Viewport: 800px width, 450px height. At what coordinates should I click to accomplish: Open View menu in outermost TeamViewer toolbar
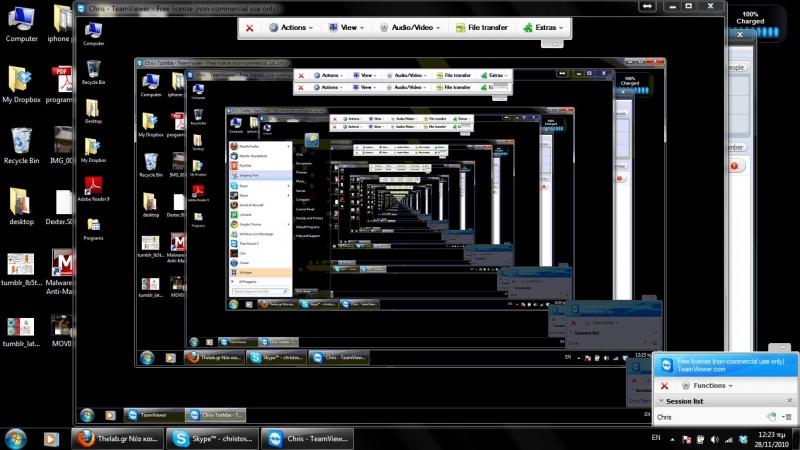coord(346,28)
